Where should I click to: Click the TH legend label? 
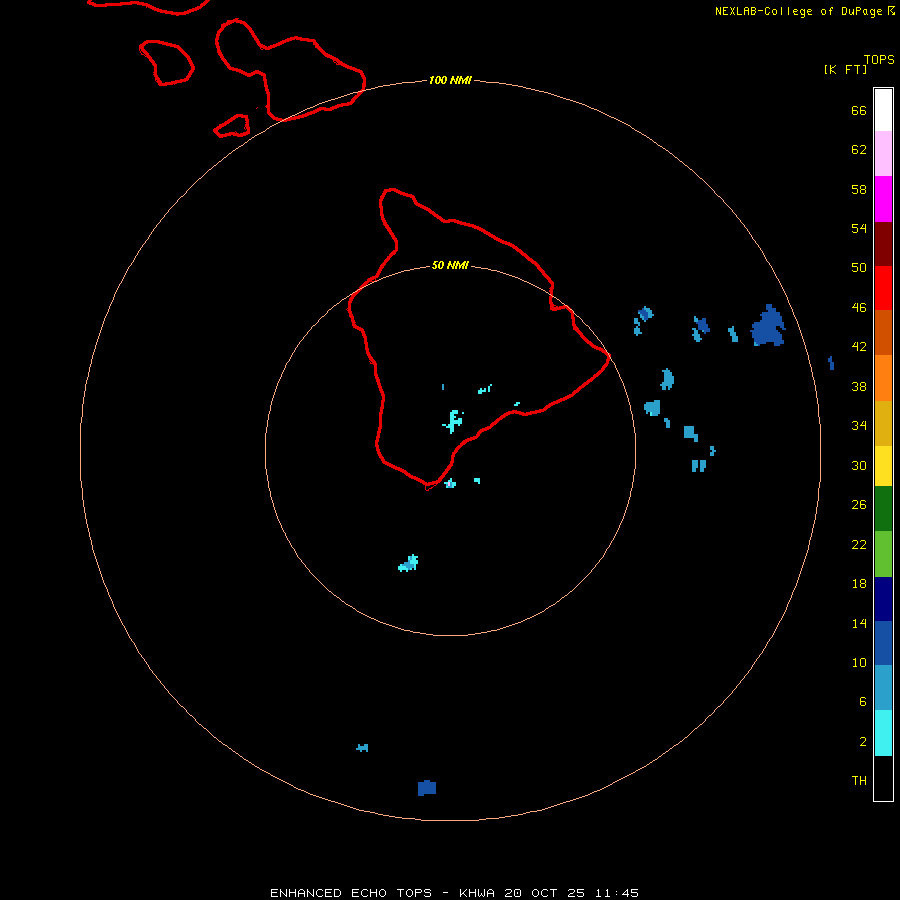pos(859,781)
